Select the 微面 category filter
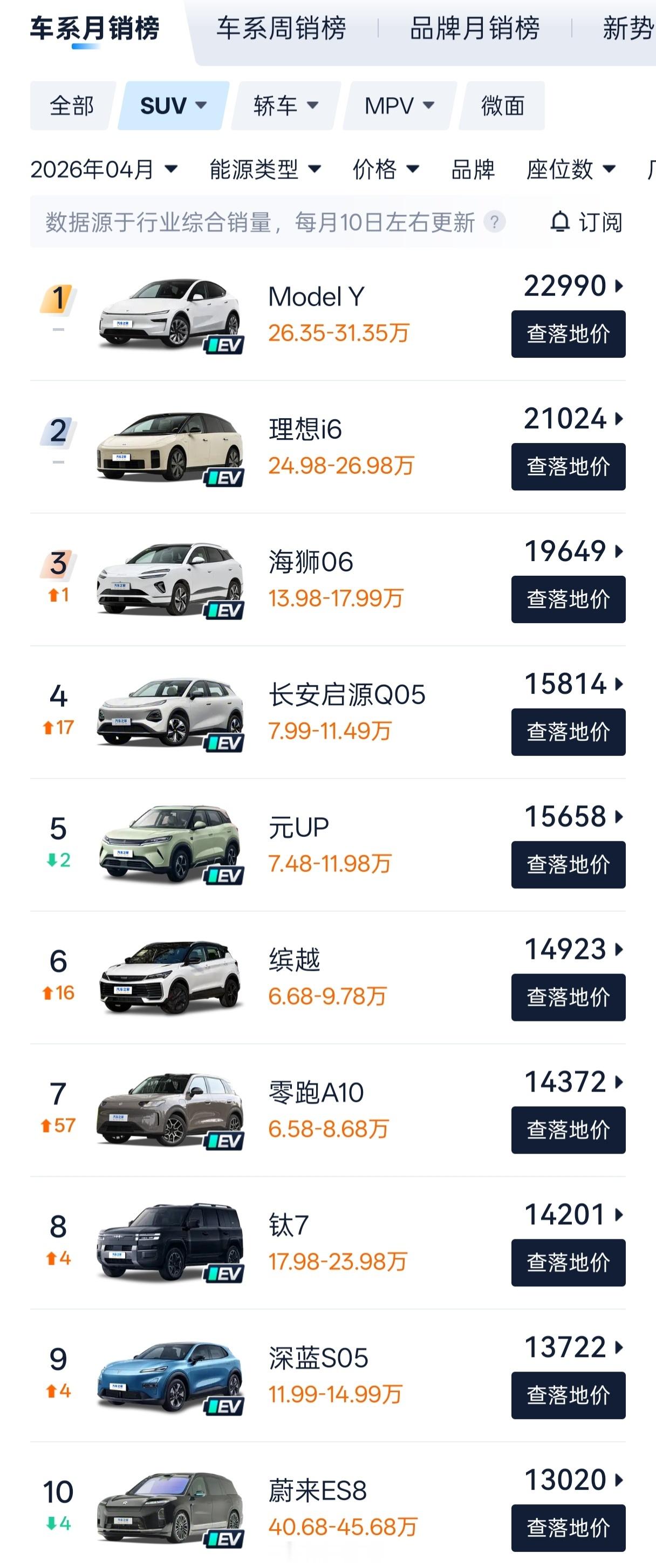Viewport: 656px width, 1568px height. (x=503, y=105)
